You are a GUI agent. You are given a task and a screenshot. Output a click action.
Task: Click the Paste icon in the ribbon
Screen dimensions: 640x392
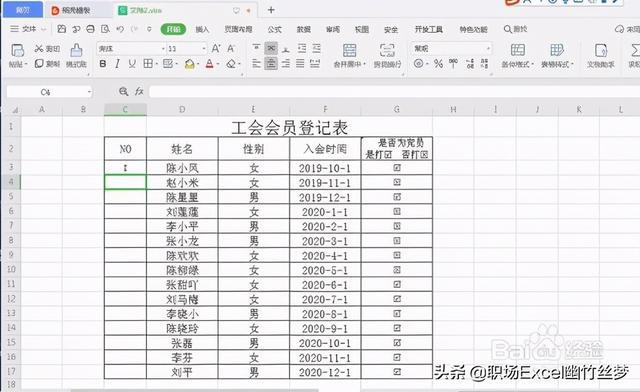tap(17, 51)
